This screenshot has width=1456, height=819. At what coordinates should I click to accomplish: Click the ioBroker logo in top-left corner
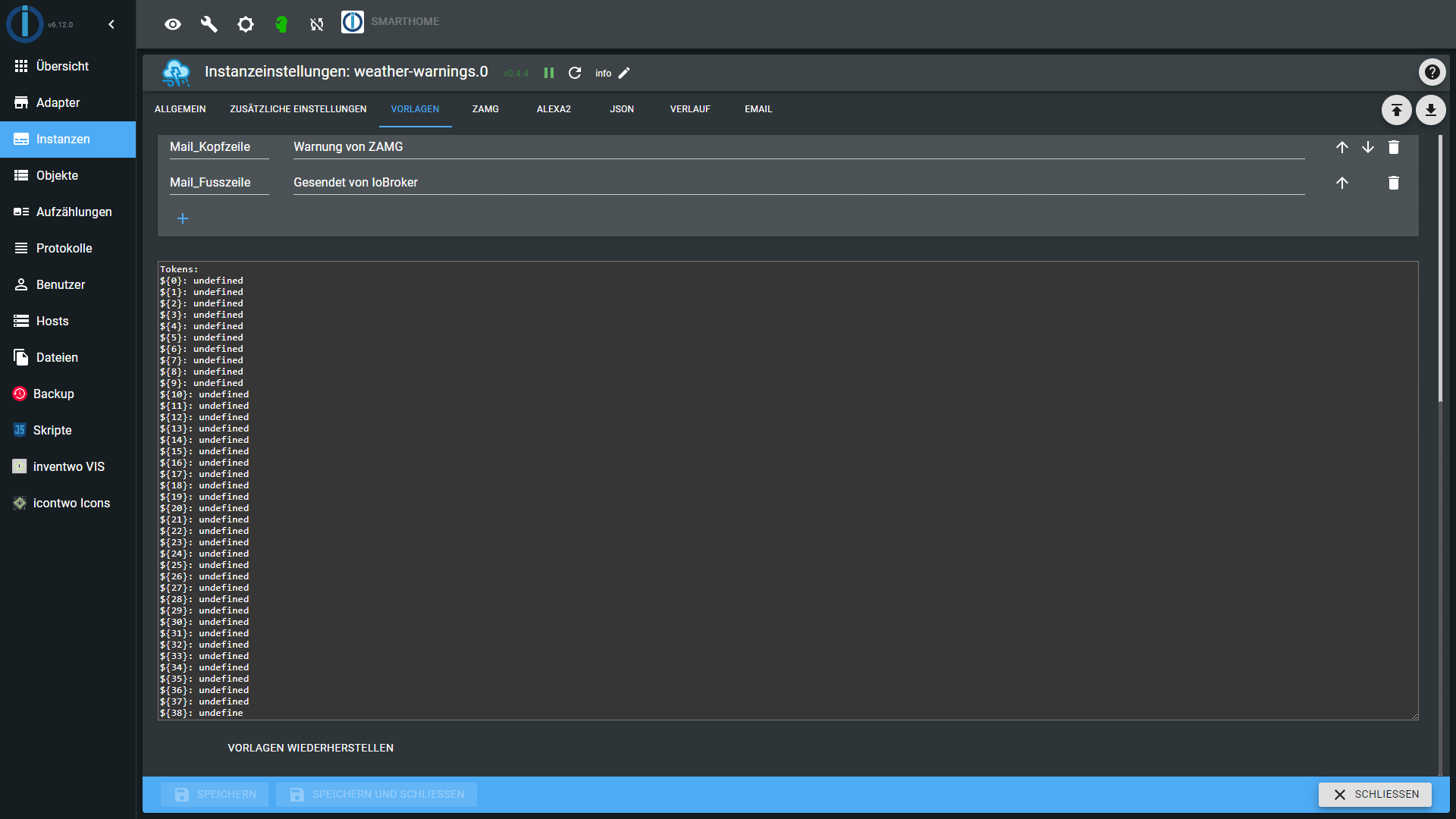[x=25, y=24]
